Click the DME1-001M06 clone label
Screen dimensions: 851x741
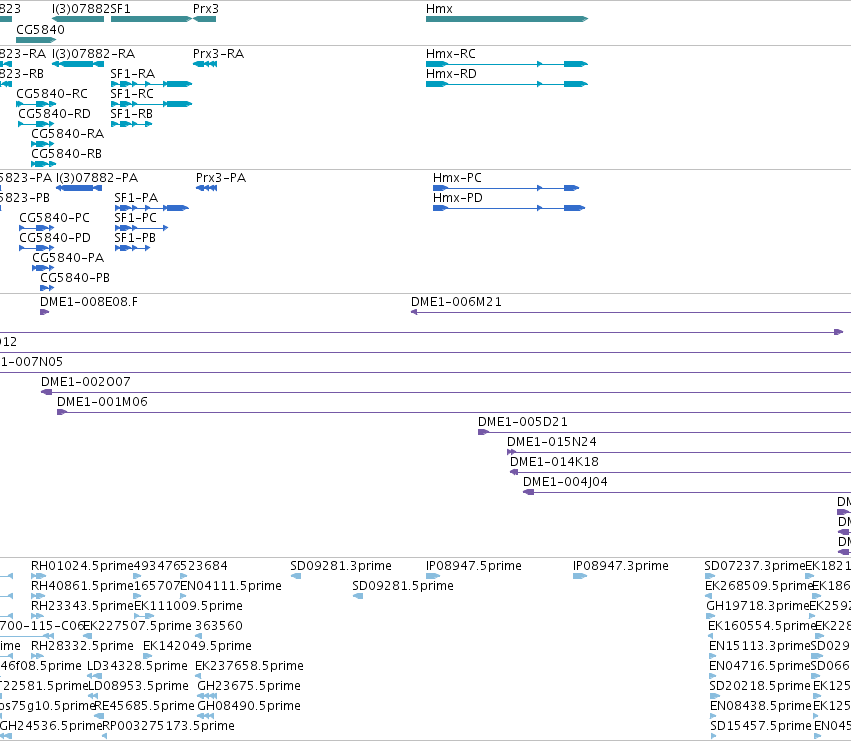102,402
